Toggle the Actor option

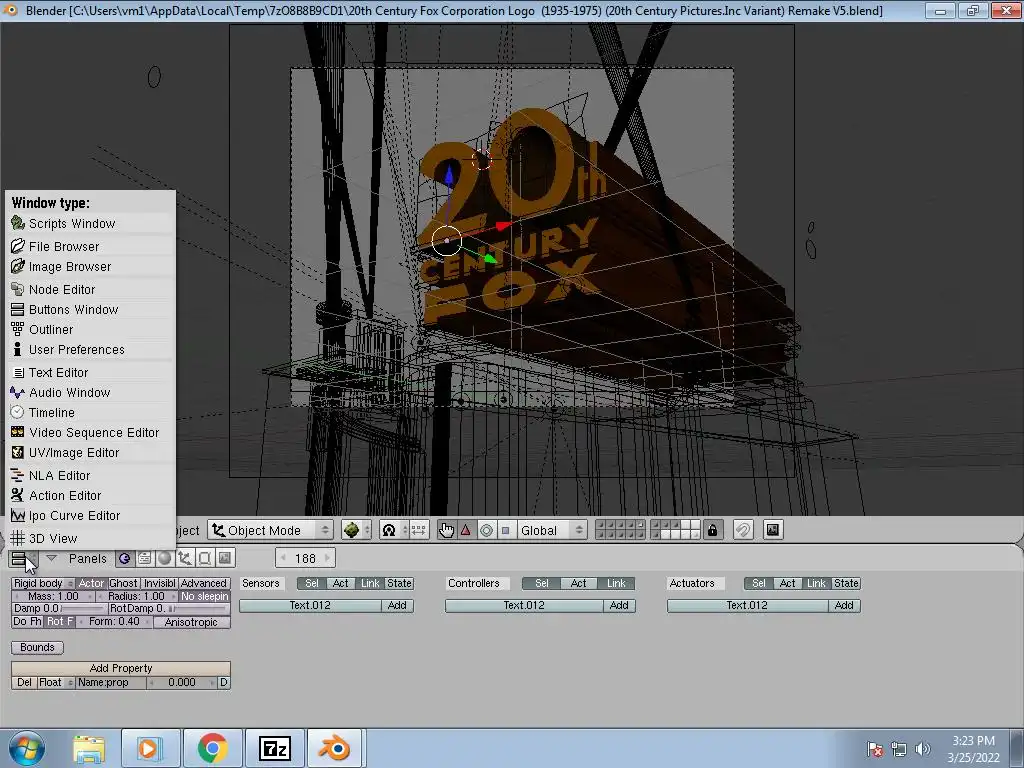91,583
